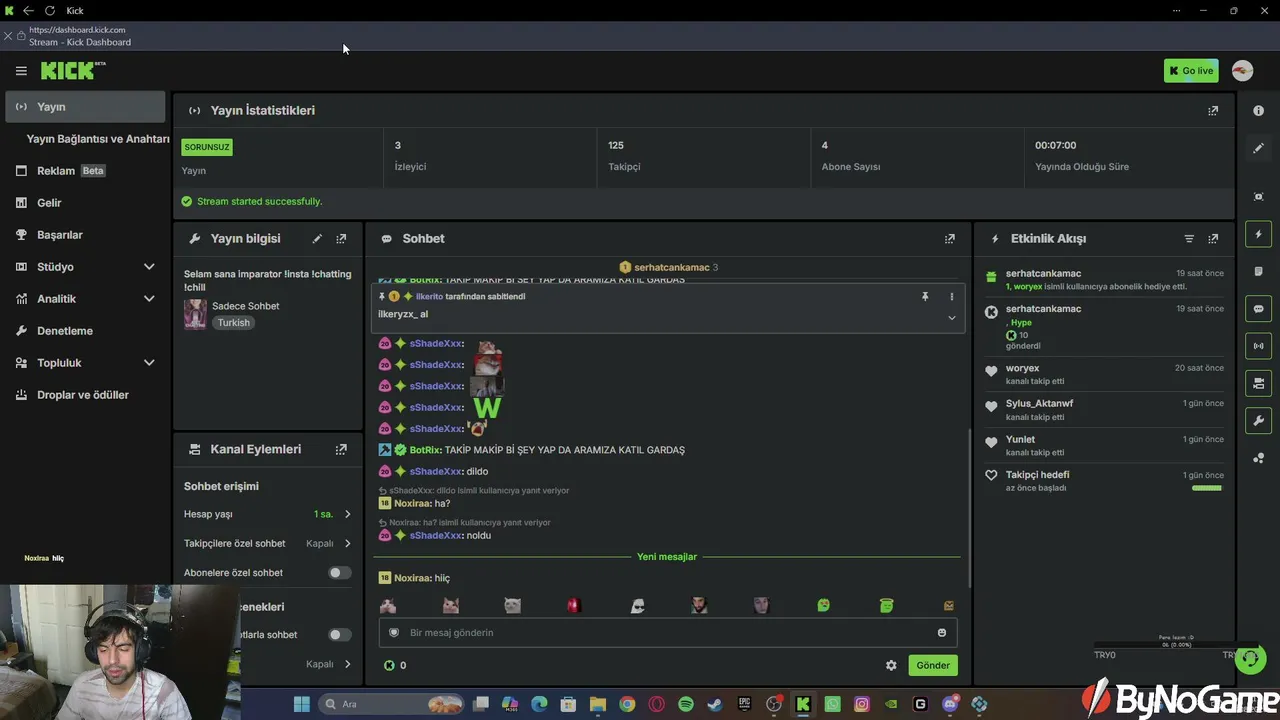1280x720 pixels.
Task: Open Droplar ve ödüller page
Action: tap(85, 395)
